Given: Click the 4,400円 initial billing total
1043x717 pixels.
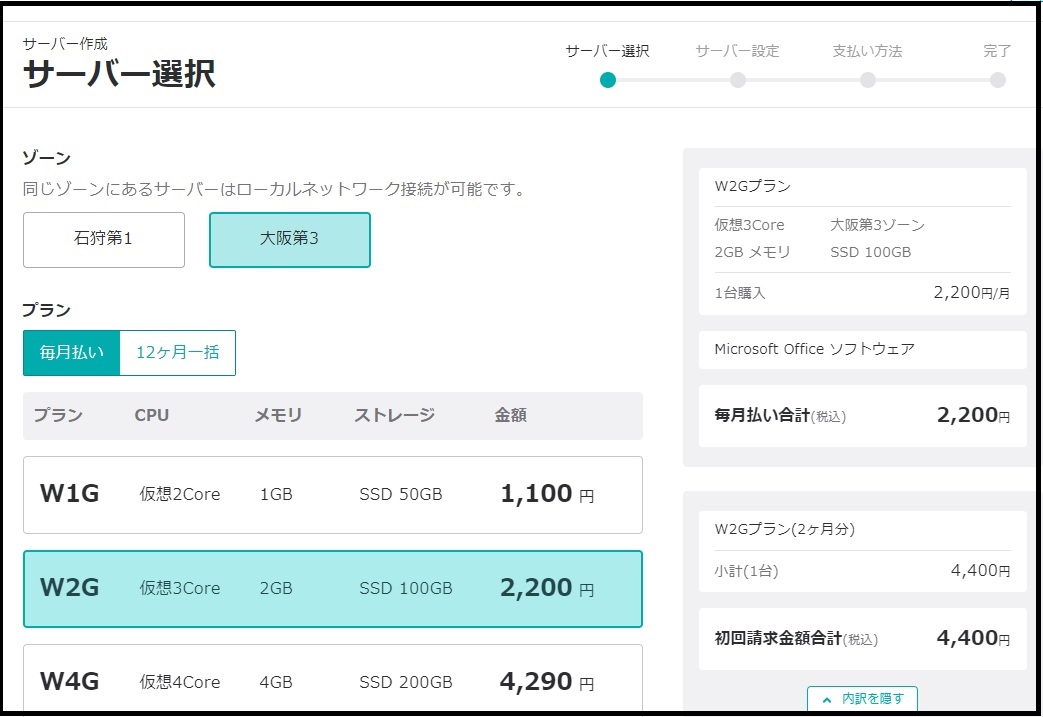Looking at the screenshot, I should 973,638.
